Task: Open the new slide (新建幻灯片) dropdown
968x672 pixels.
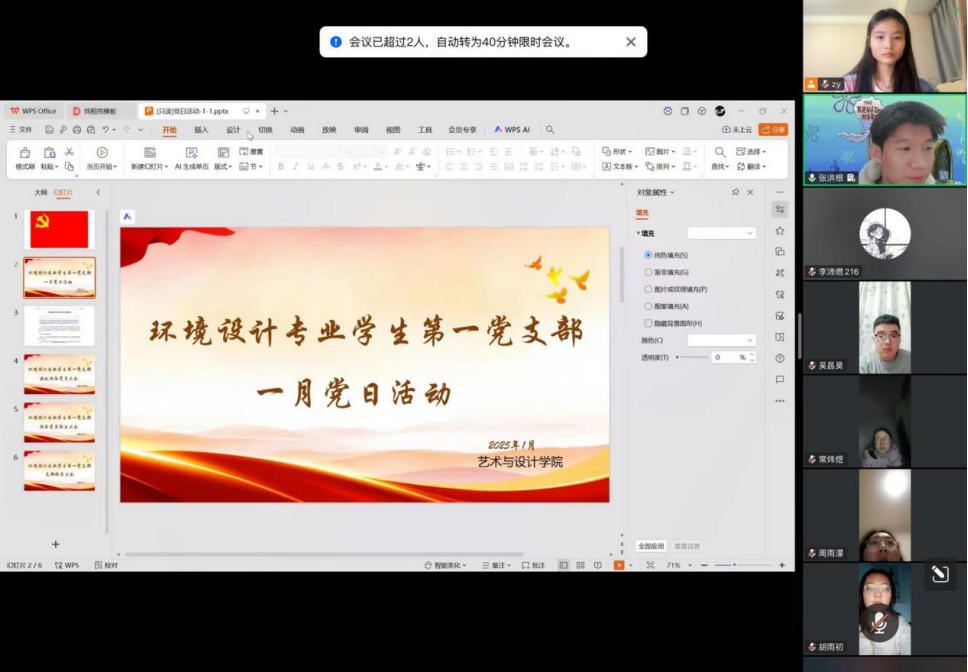Action: [x=151, y=167]
